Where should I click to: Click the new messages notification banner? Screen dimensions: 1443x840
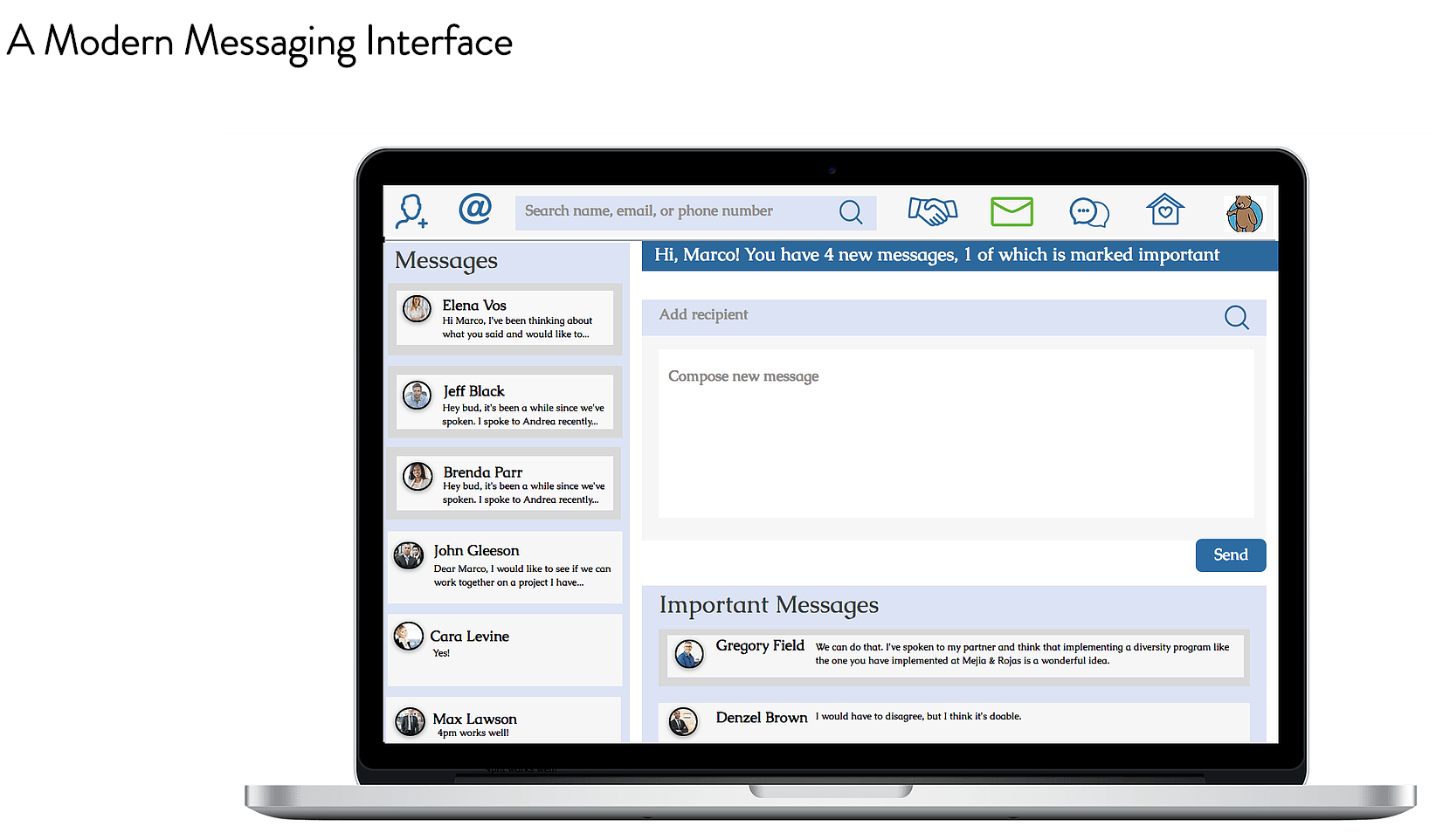[x=960, y=256]
